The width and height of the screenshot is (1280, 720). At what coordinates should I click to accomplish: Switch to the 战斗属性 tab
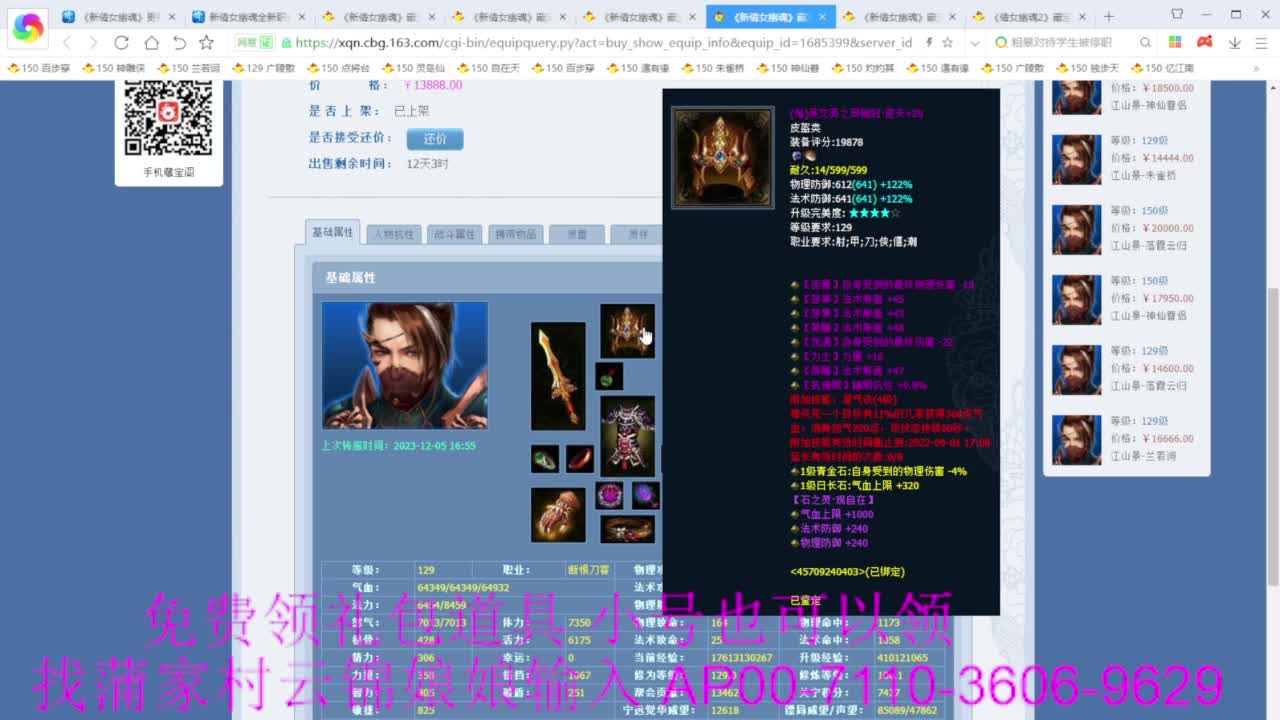pyautogui.click(x=454, y=234)
